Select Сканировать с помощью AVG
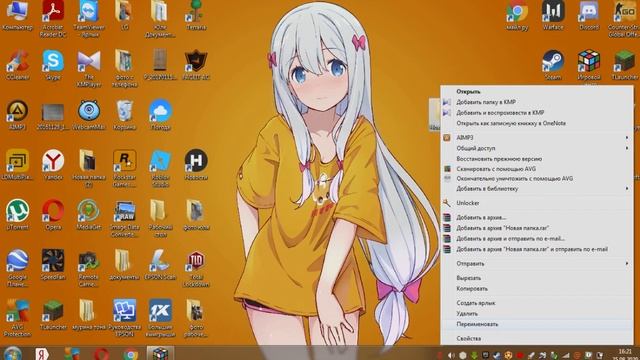 [537, 169]
